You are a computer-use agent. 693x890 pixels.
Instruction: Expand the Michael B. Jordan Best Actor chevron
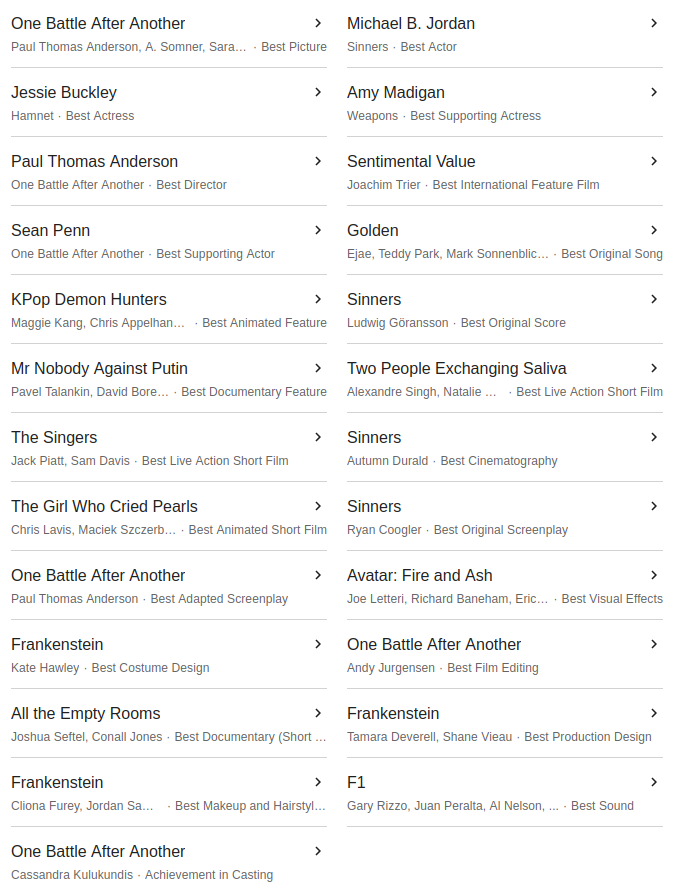pyautogui.click(x=654, y=23)
